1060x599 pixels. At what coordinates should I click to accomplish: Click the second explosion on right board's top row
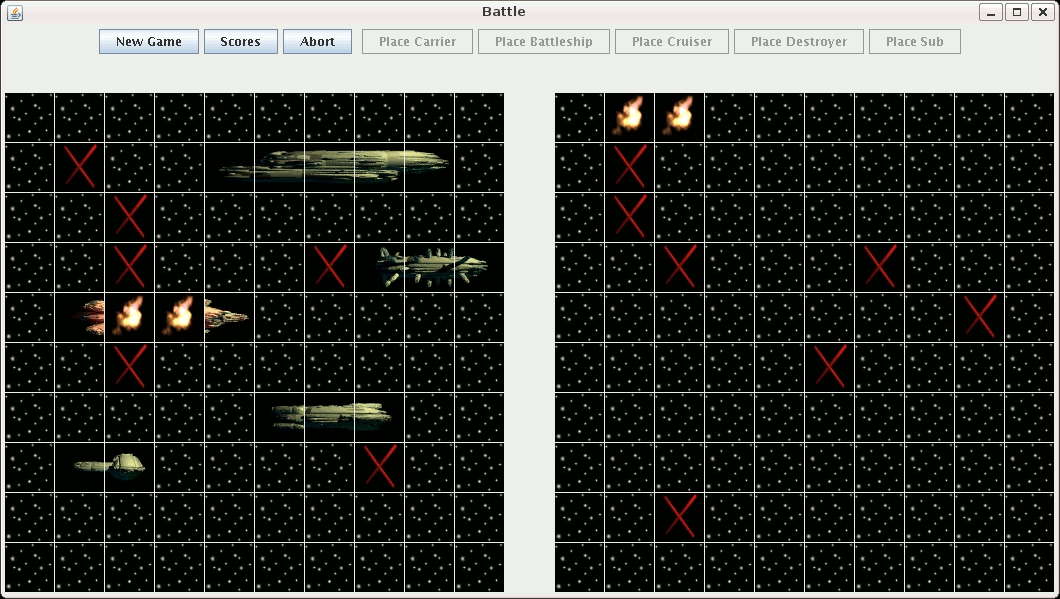(679, 117)
